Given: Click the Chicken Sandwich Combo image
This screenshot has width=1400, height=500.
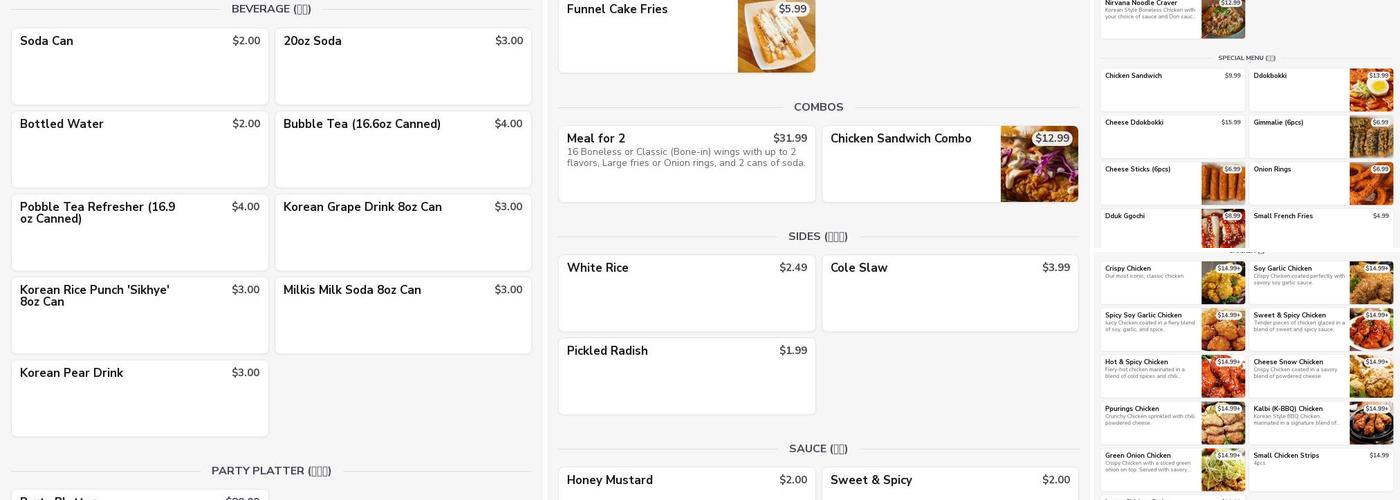Looking at the screenshot, I should point(1039,164).
